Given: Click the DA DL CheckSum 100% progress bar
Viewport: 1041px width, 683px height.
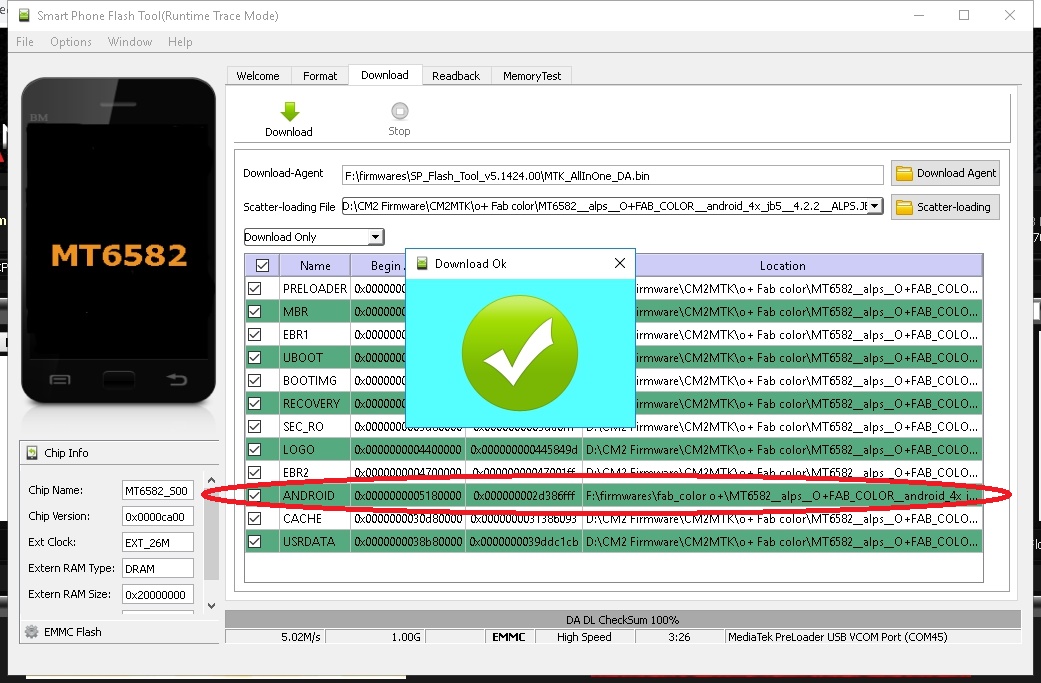Looking at the screenshot, I should coord(623,619).
